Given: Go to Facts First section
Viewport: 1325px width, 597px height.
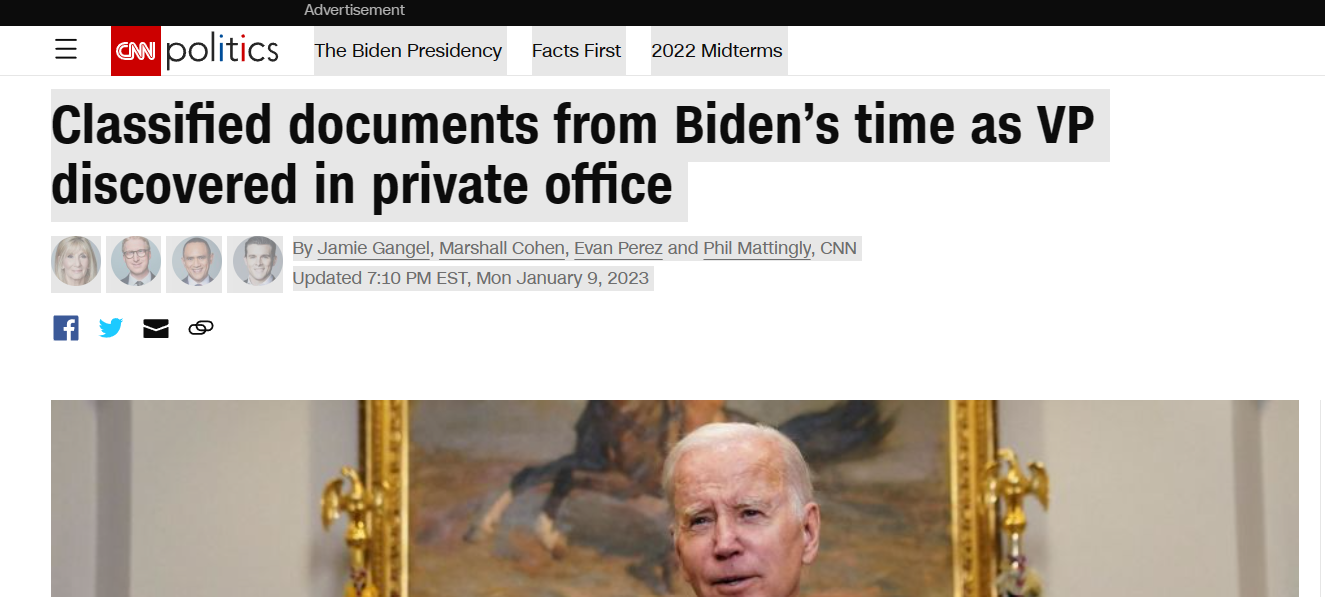Looking at the screenshot, I should click(576, 51).
